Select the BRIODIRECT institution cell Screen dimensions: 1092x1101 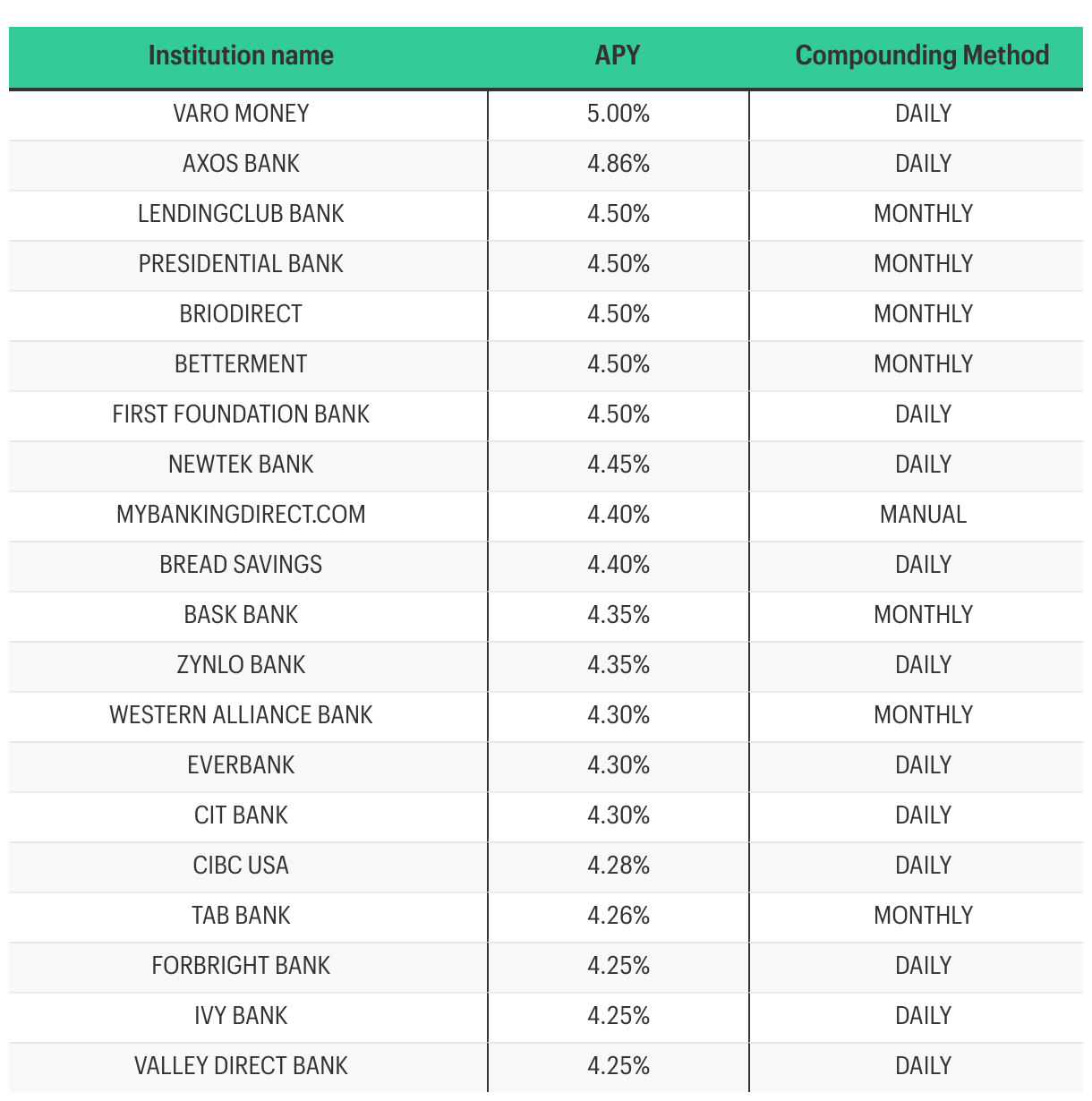tap(241, 314)
